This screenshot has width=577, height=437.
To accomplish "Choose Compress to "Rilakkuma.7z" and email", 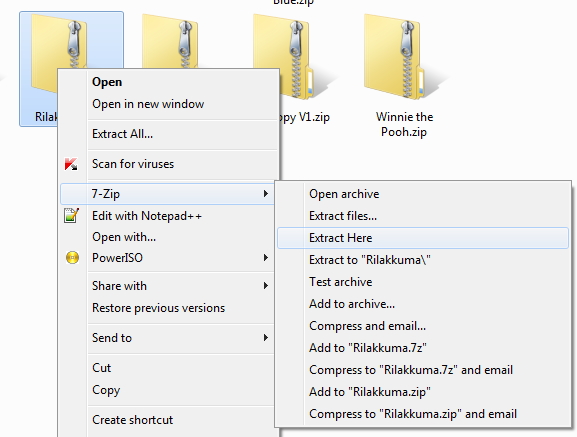I will [x=423, y=370].
